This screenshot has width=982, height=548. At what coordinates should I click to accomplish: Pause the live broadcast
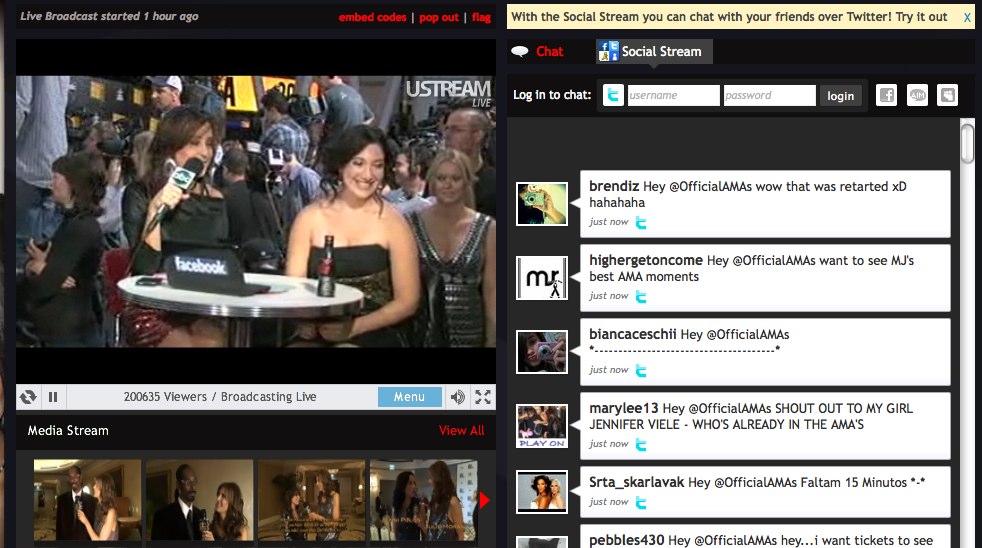[53, 396]
